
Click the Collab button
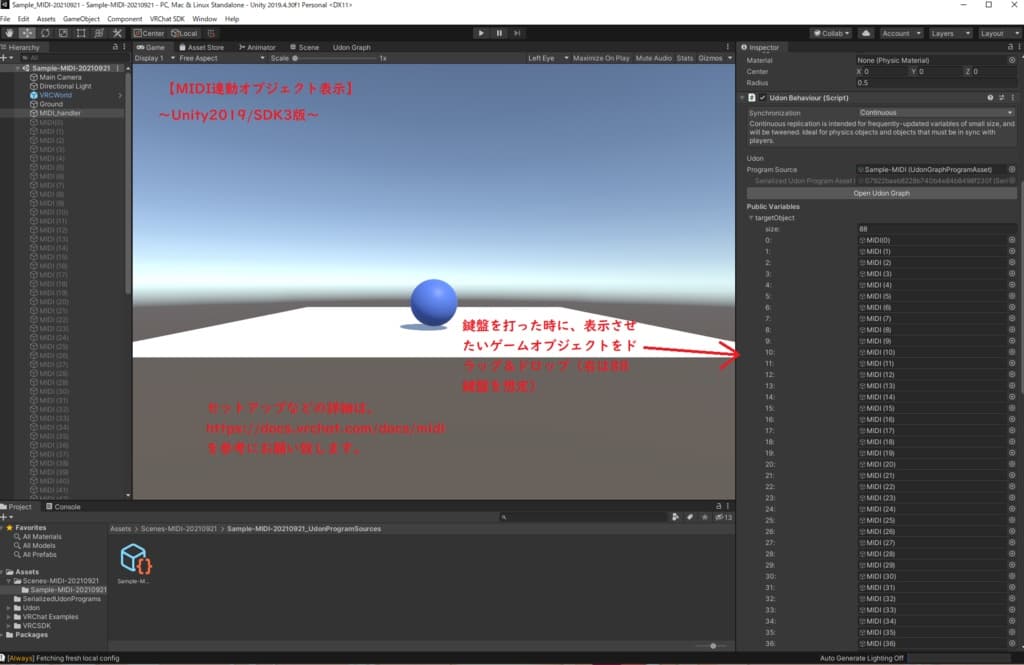831,33
